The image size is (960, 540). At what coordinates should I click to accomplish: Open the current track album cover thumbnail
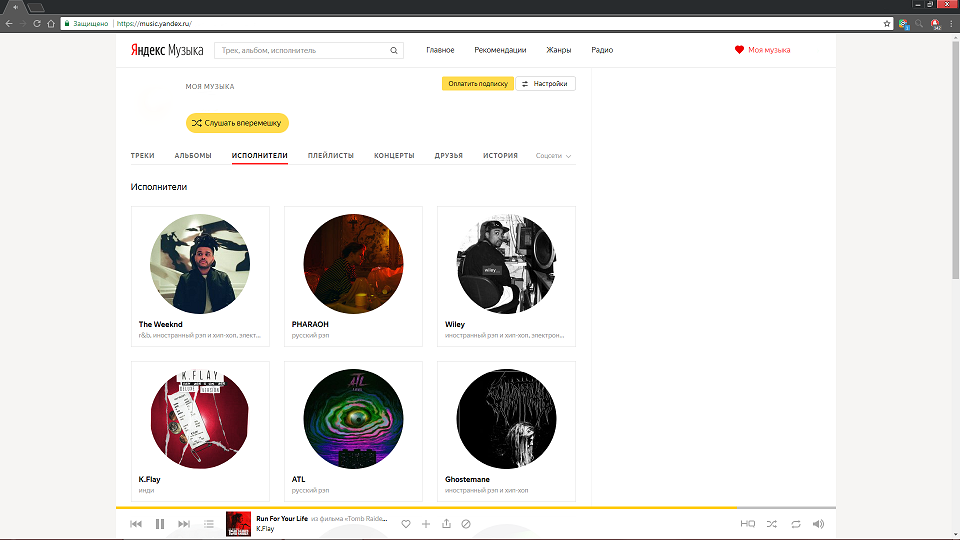[x=238, y=524]
